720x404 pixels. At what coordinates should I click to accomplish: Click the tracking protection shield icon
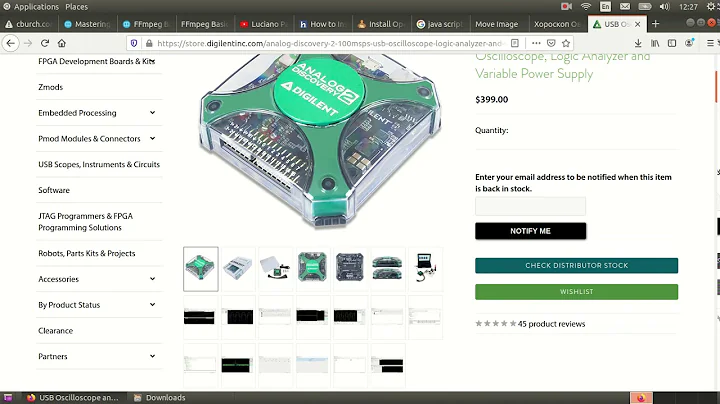pos(134,43)
